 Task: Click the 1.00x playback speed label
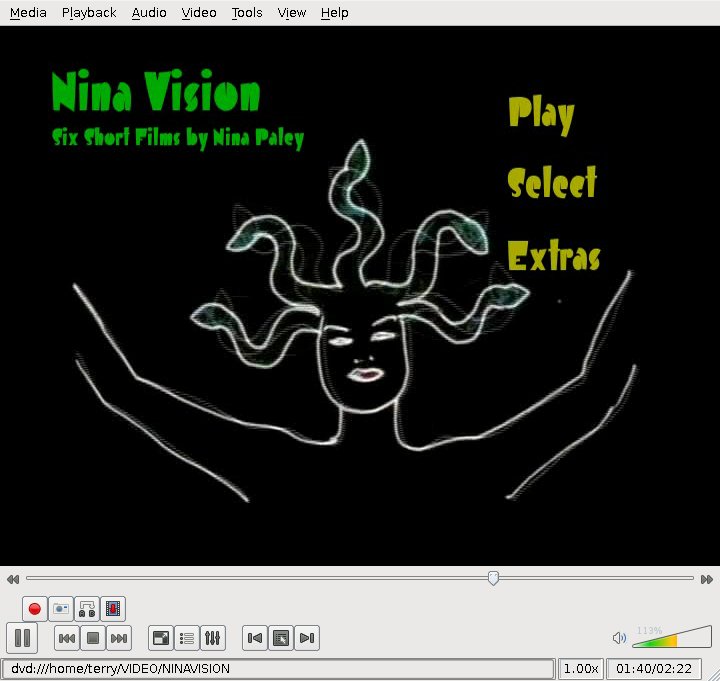pos(580,669)
